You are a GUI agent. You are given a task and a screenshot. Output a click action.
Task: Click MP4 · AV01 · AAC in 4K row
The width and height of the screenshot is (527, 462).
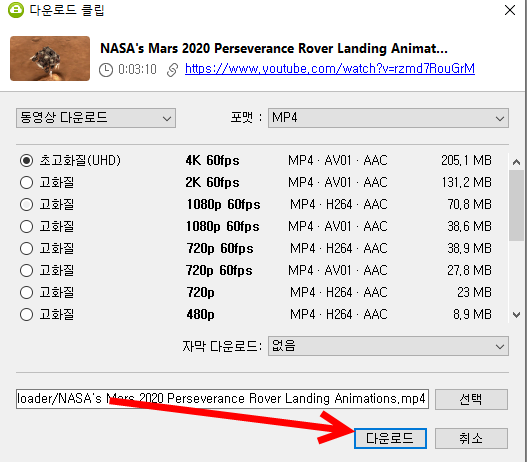coord(338,161)
